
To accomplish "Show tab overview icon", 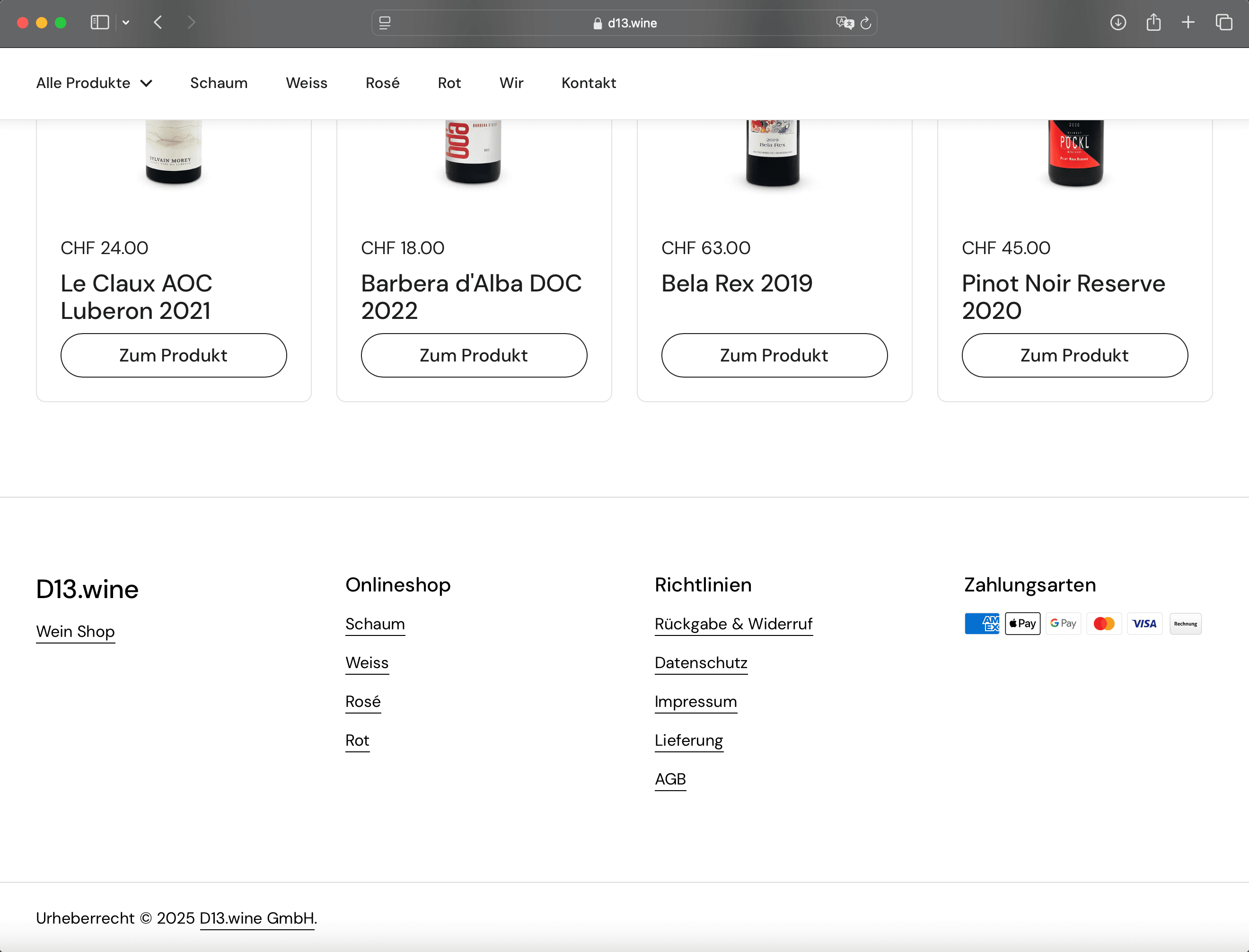I will [1223, 23].
